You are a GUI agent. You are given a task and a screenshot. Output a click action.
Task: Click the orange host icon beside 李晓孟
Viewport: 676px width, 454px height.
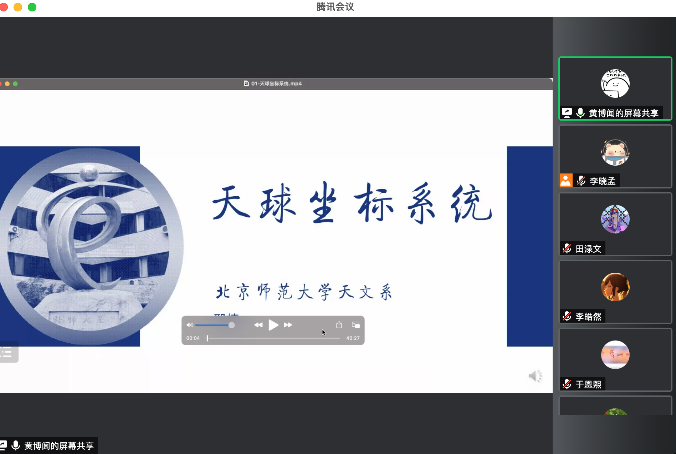(566, 181)
